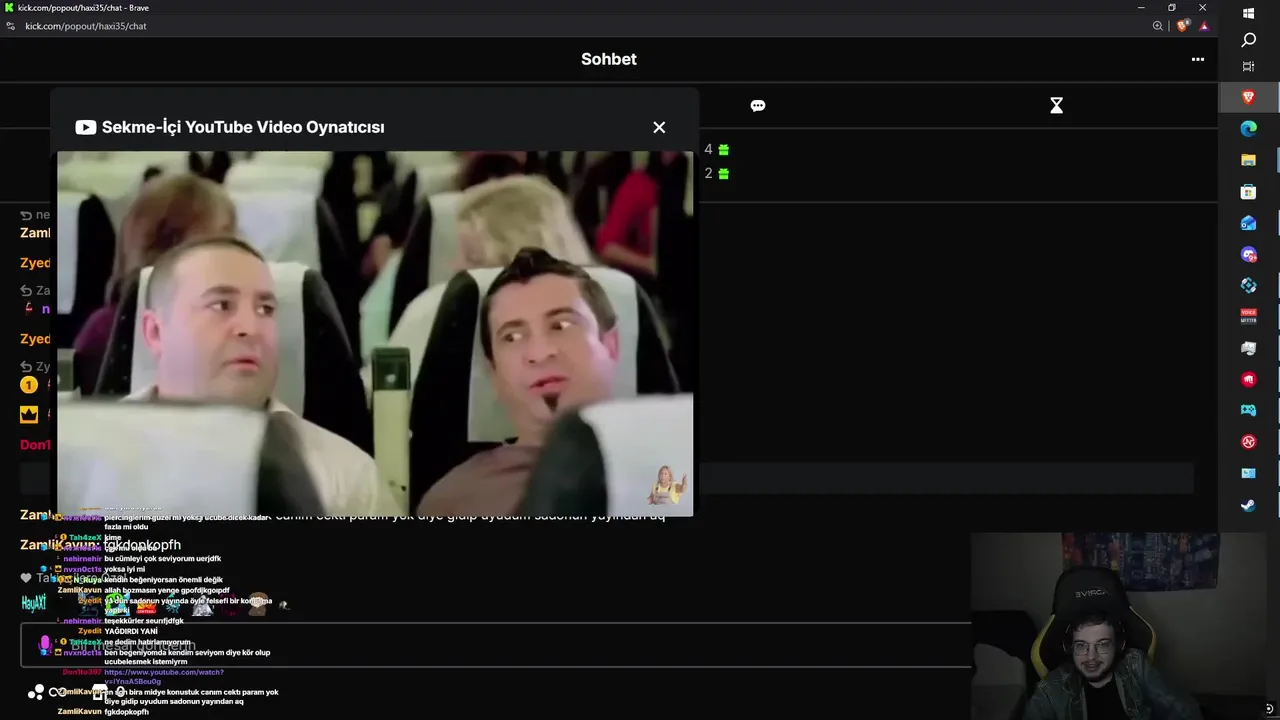This screenshot has height=720, width=1280.
Task: Insert the HayAXI emote
Action: point(34,603)
